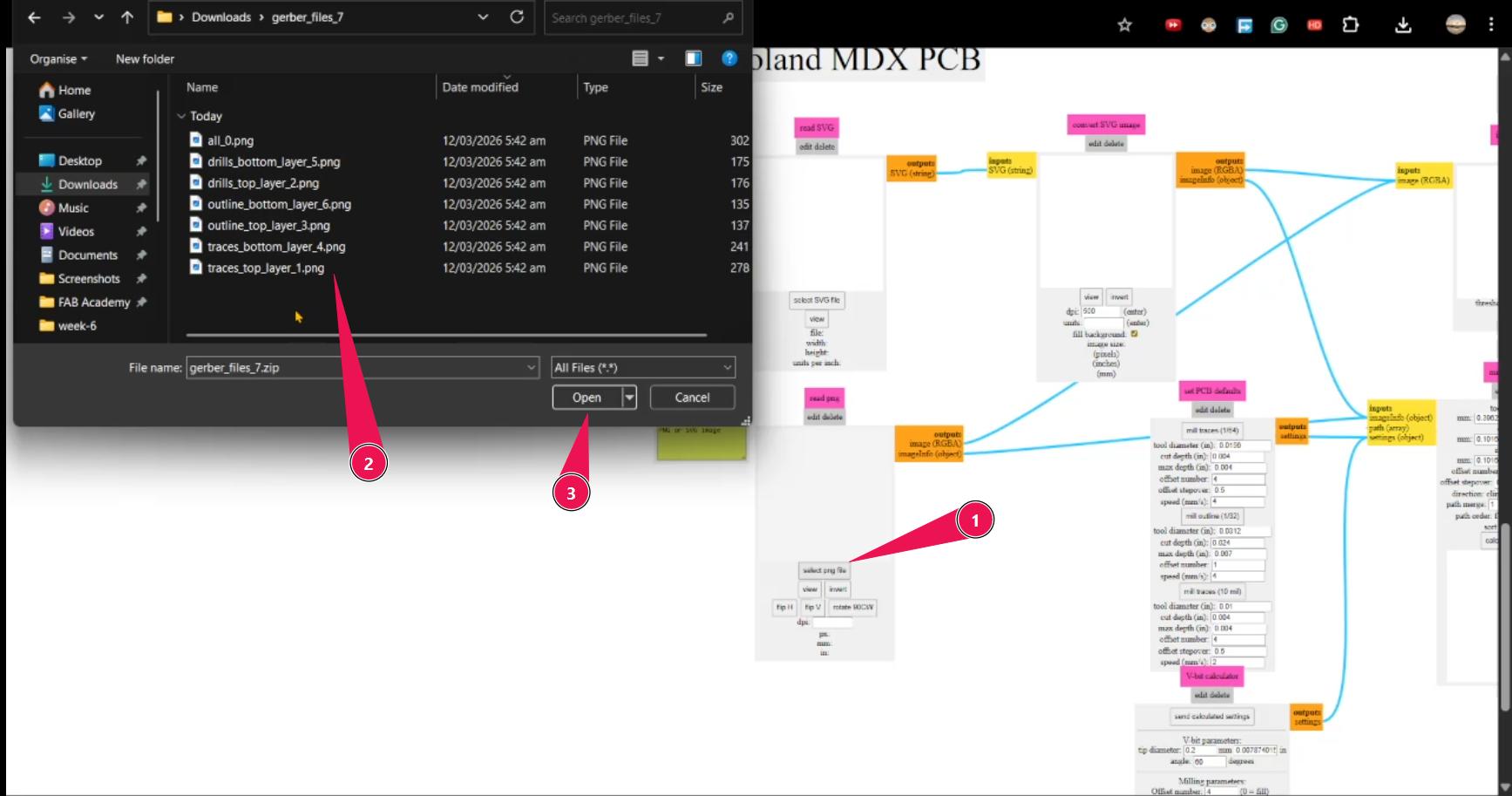This screenshot has height=796, width=1512.
Task: Go back in the file dialog
Action: click(35, 17)
